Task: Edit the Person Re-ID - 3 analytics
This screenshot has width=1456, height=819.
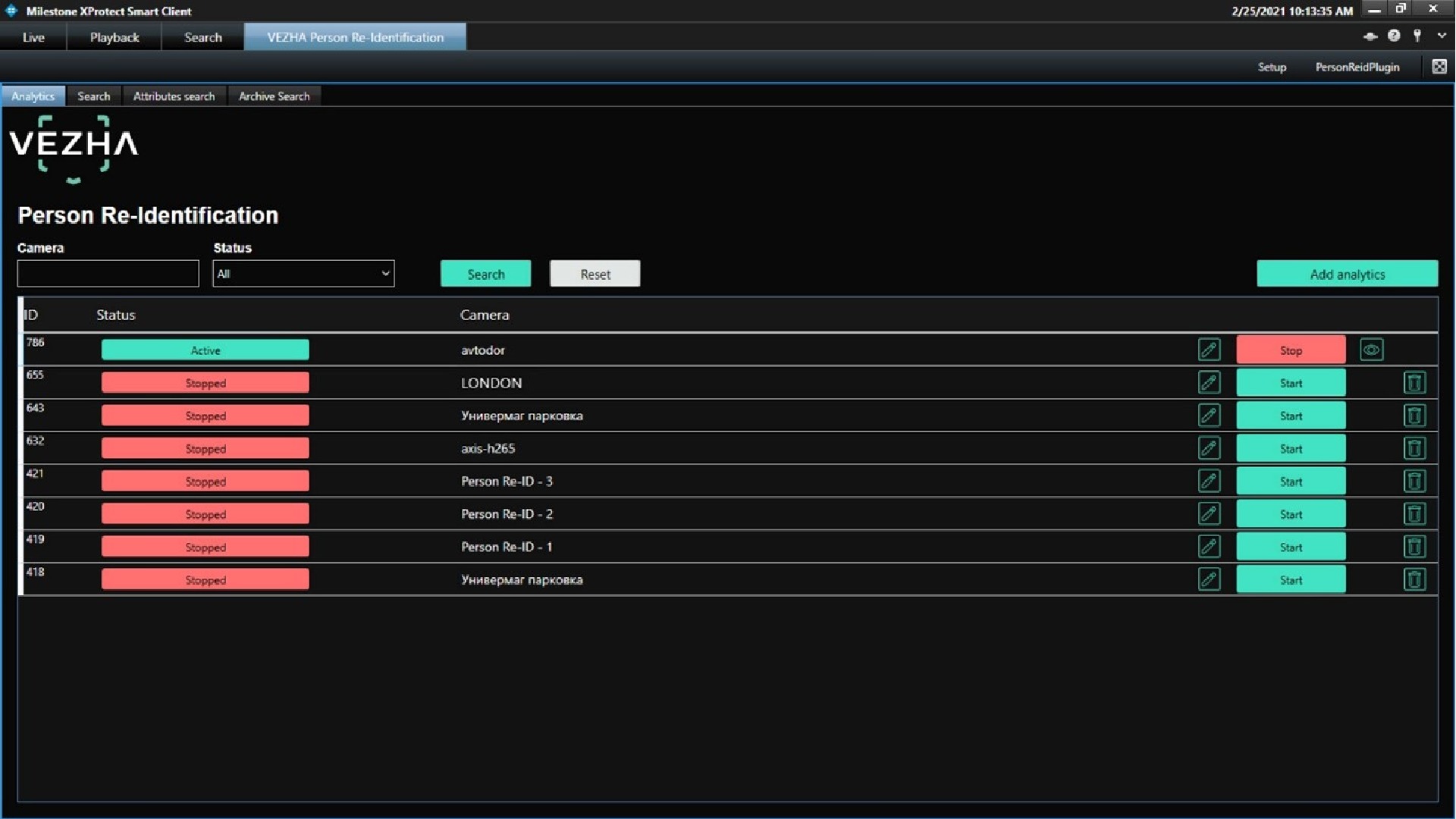Action: [x=1210, y=481]
